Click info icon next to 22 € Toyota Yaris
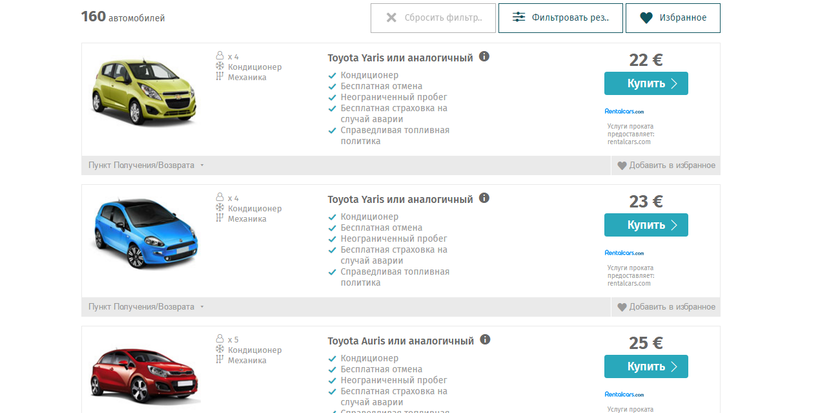Screen dimensions: 820x413 click(484, 57)
